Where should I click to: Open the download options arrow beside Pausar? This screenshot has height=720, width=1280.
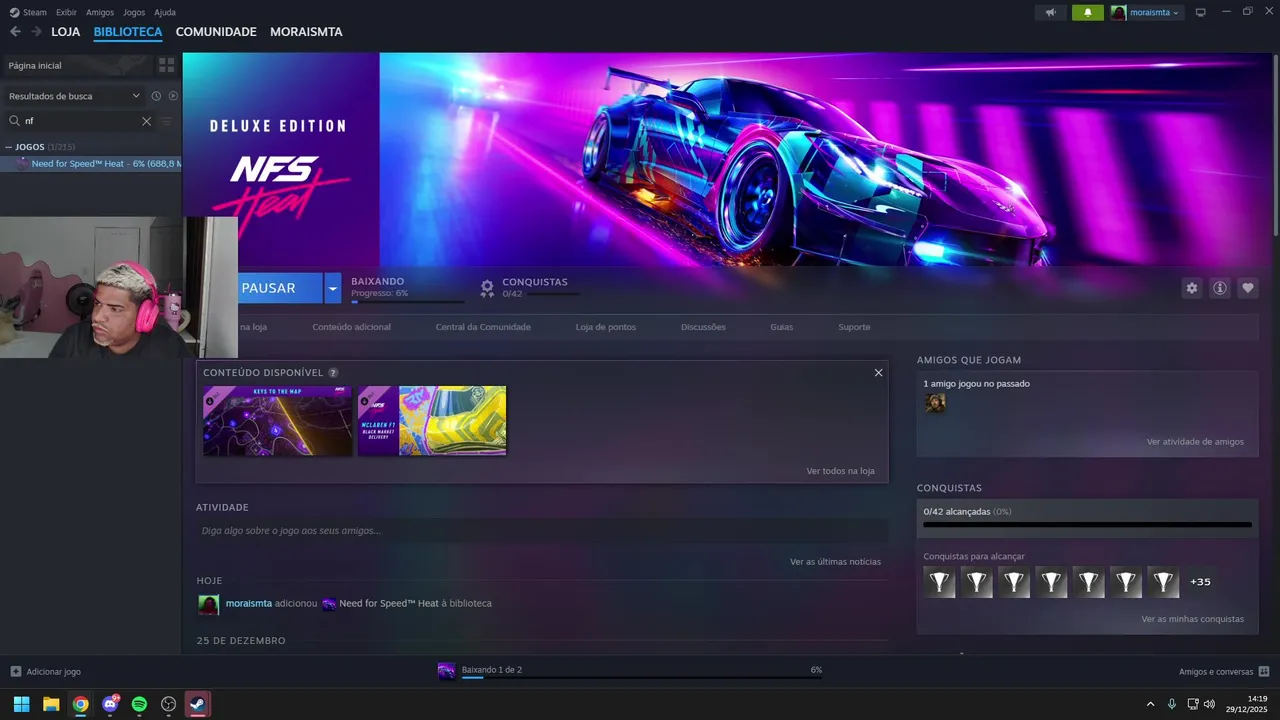click(332, 288)
